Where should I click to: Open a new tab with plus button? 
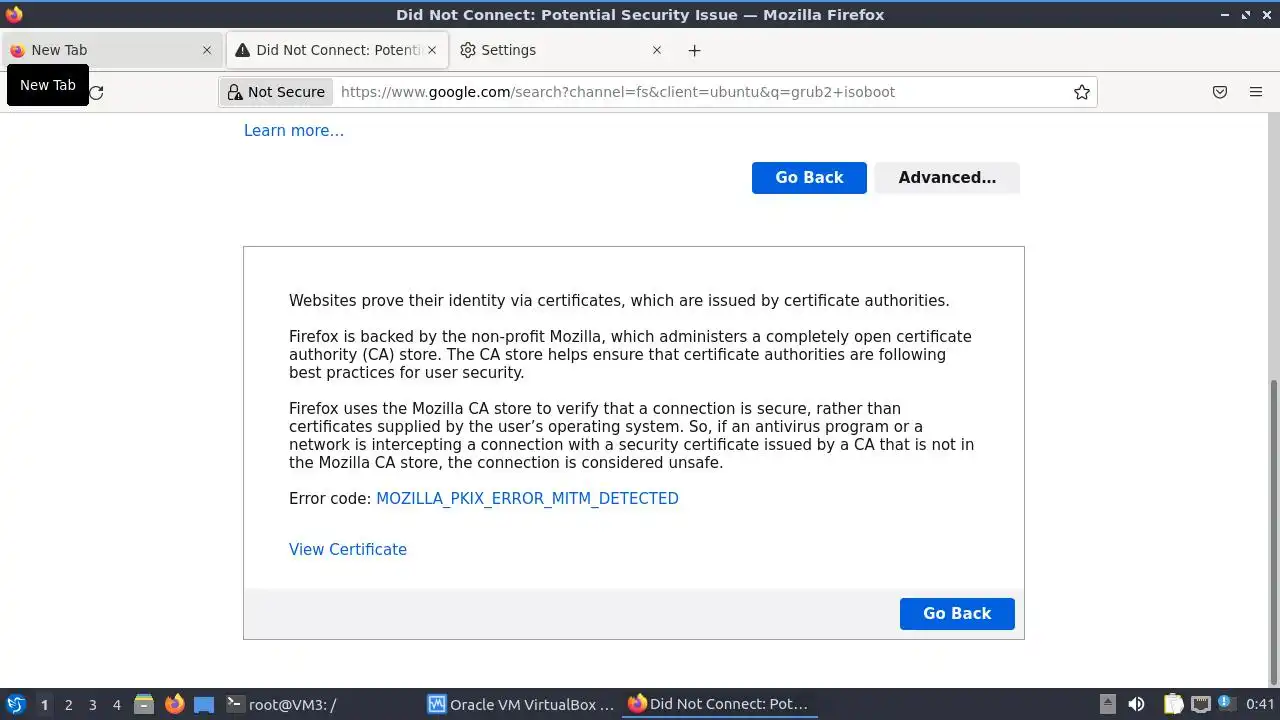tap(694, 50)
